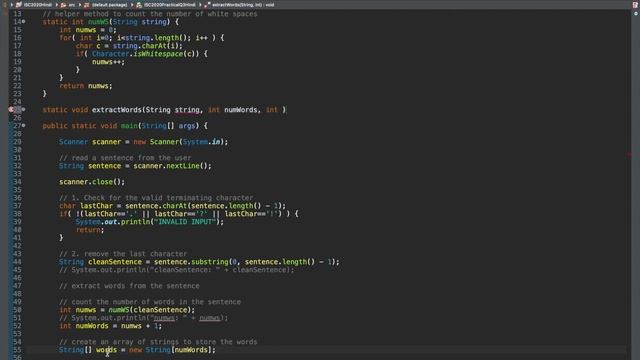
Task: Click 'return numws;' on line 22
Action: click(86, 86)
